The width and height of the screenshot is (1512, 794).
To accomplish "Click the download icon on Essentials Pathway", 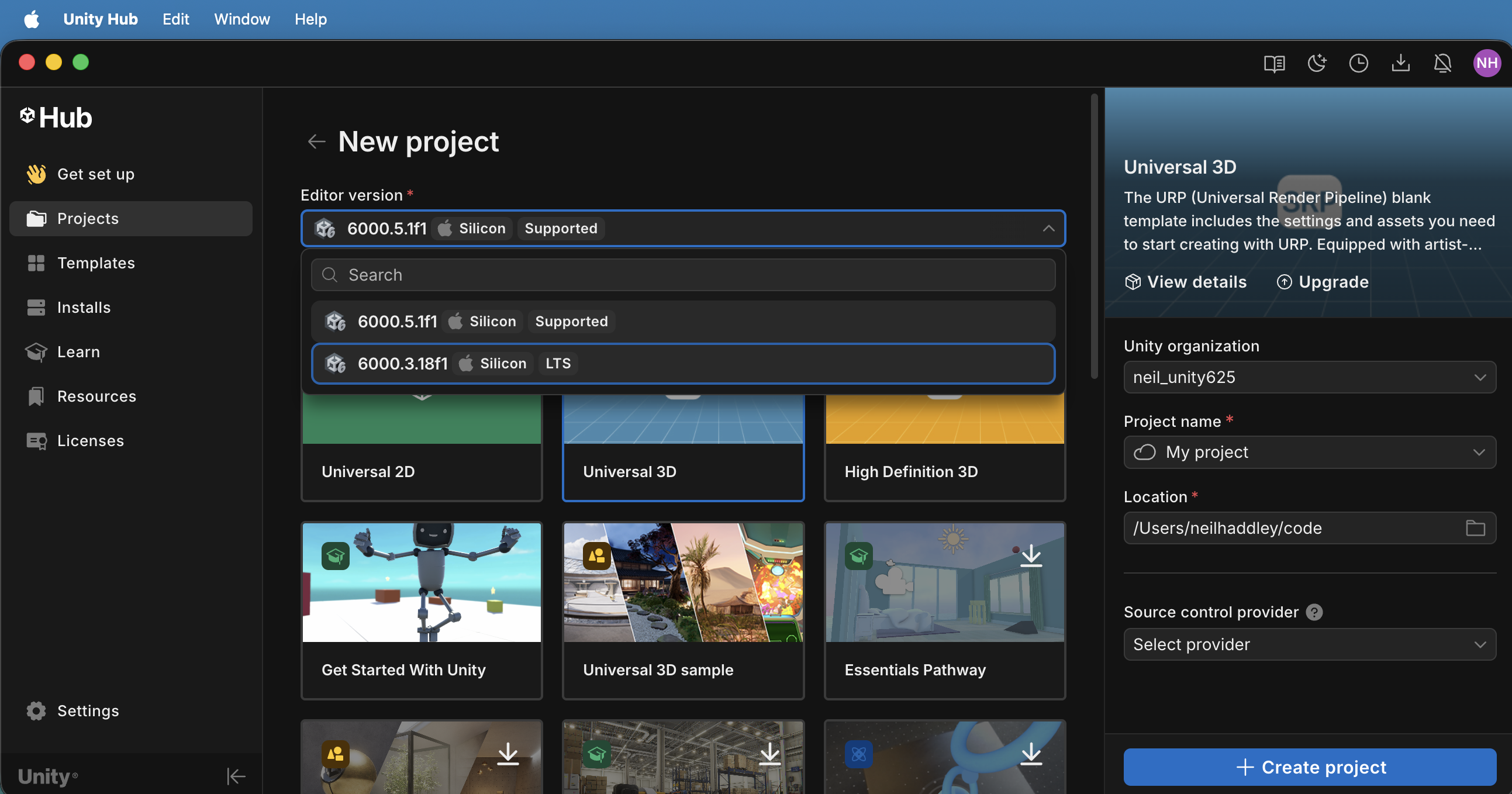I will pos(1031,555).
